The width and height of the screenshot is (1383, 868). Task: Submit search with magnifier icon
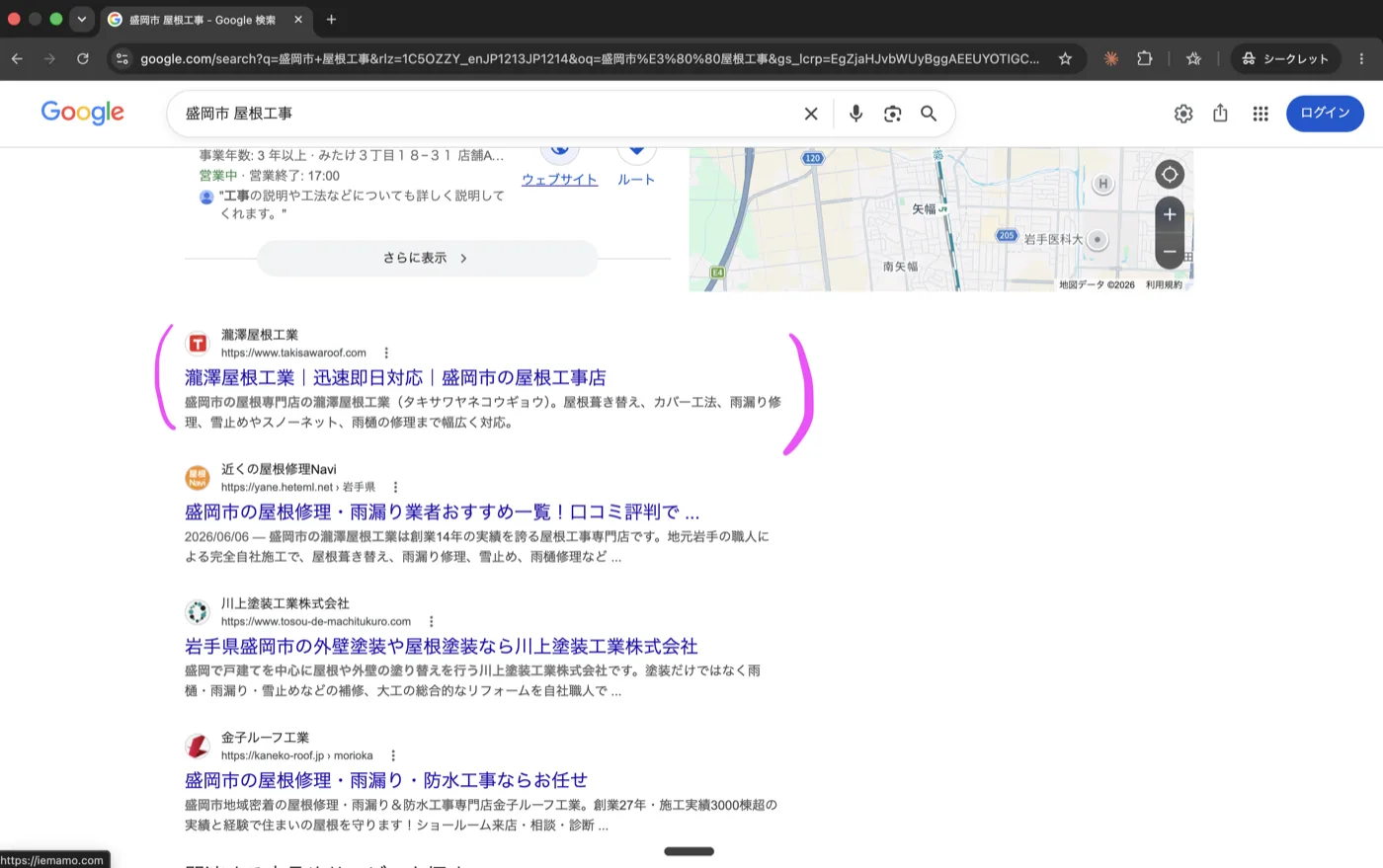pyautogui.click(x=929, y=114)
